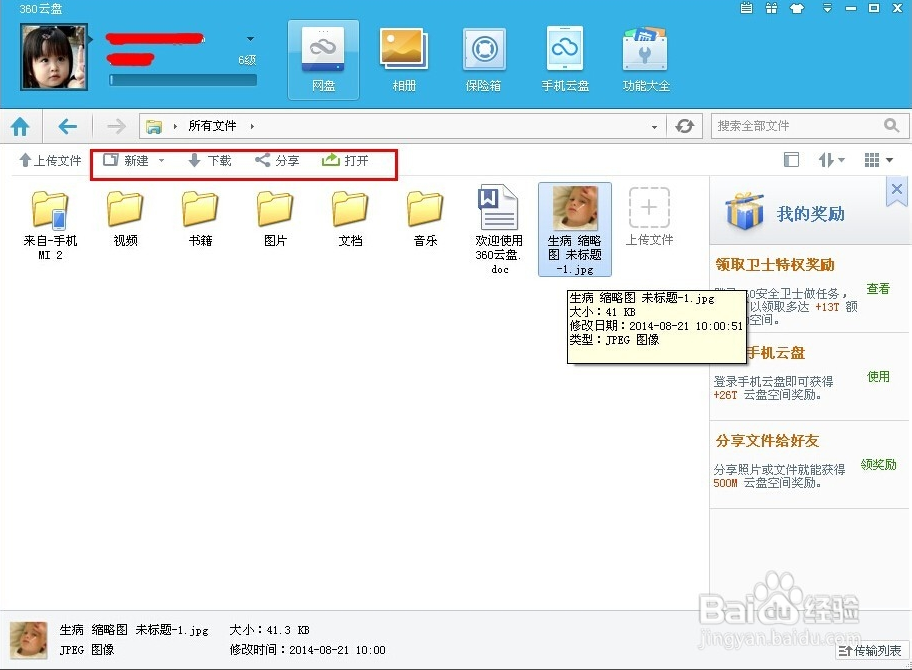Screen dimensions: 912x670
Task: Click the 分享文件给好友 heading
Action: click(x=767, y=441)
